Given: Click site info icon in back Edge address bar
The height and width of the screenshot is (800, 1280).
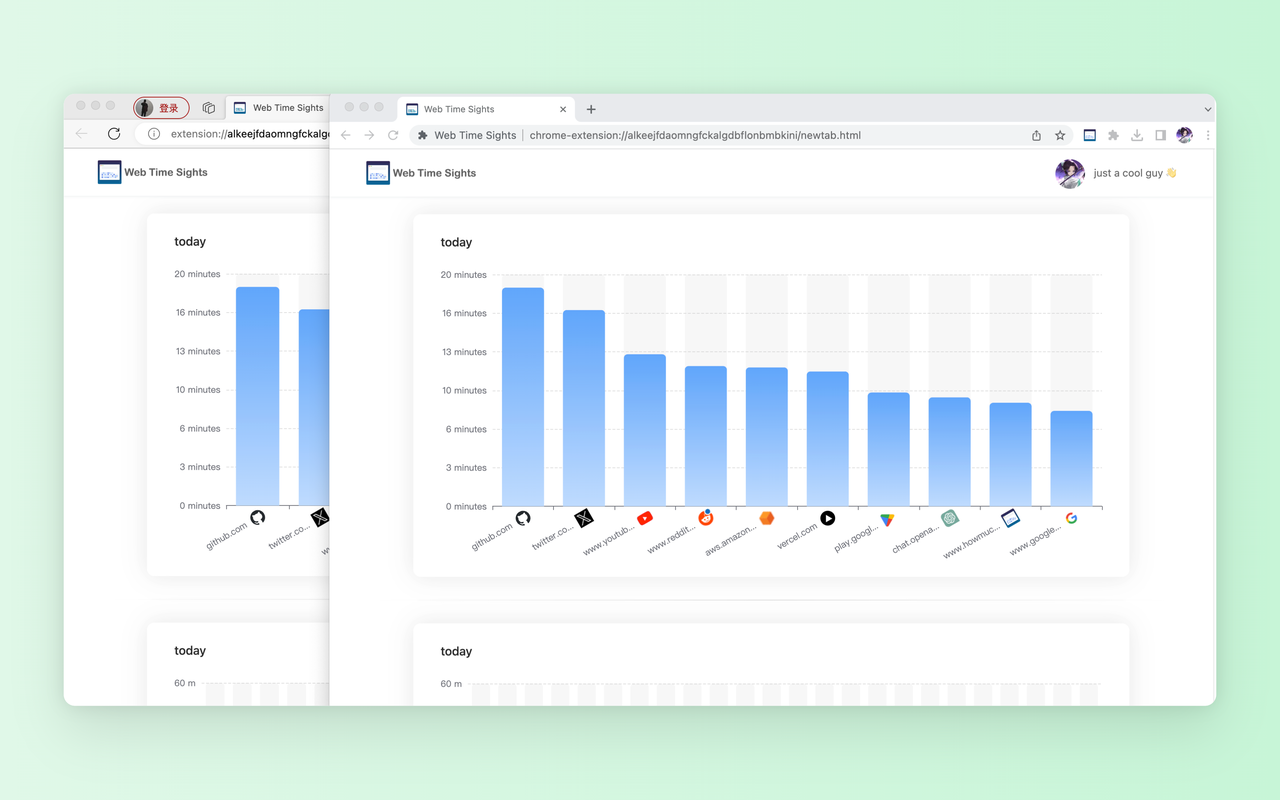Looking at the screenshot, I should click(154, 134).
